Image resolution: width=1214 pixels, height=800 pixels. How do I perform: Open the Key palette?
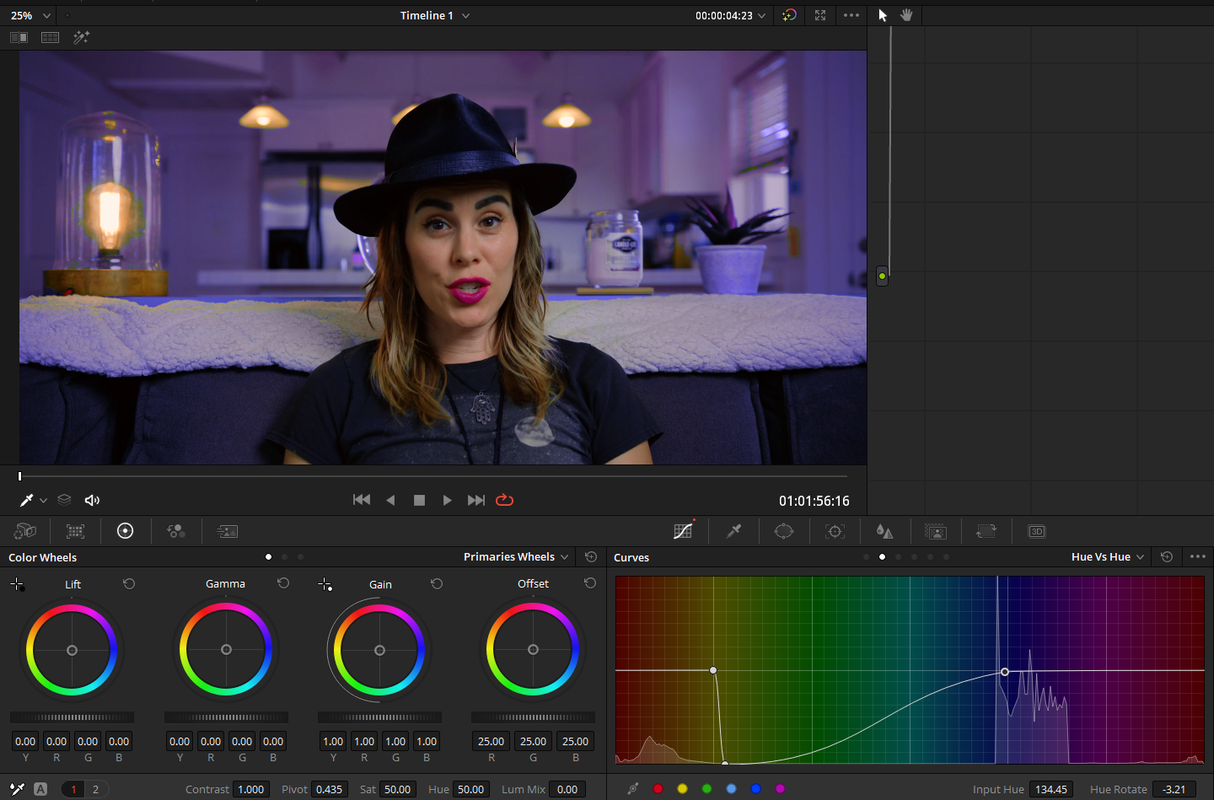[x=935, y=531]
